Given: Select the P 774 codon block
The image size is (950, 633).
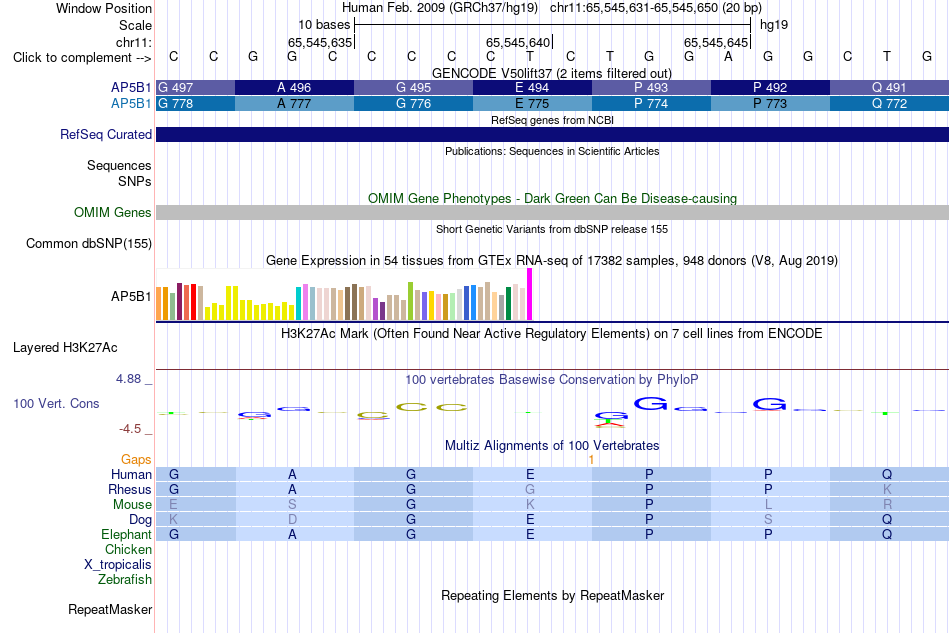Looking at the screenshot, I should (x=651, y=104).
